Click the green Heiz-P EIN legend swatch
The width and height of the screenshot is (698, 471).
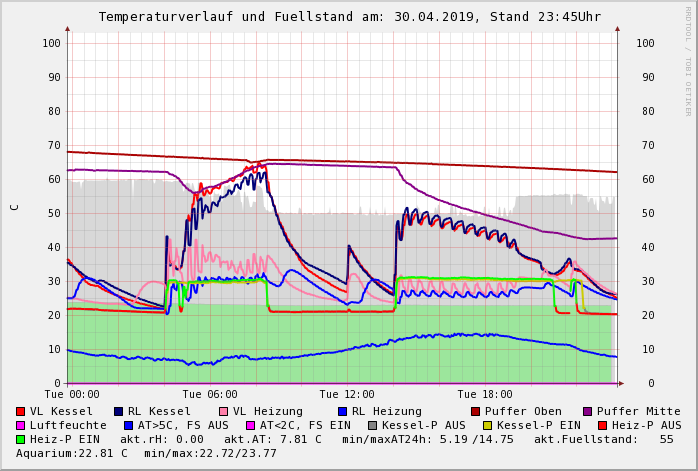pos(21,439)
